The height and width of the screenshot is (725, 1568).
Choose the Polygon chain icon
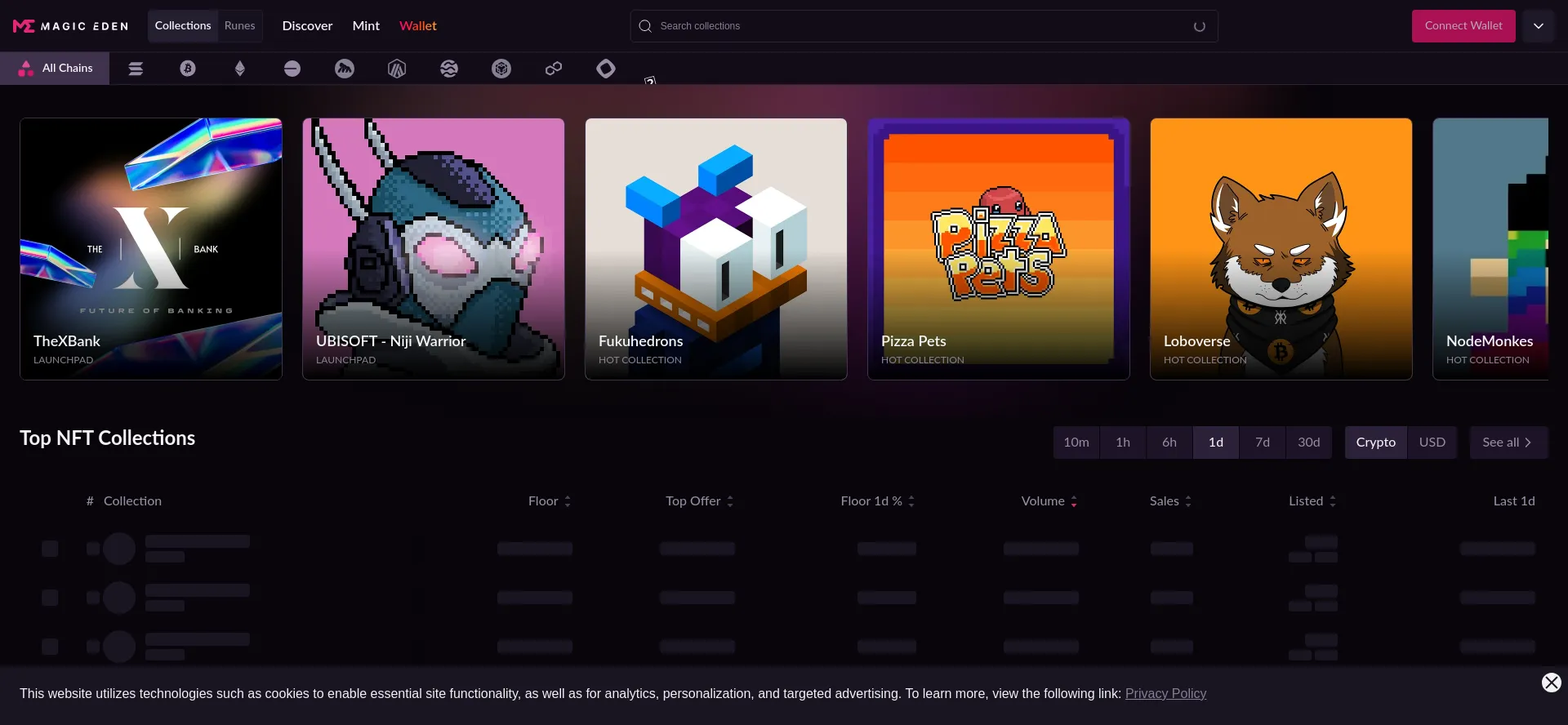pos(554,69)
